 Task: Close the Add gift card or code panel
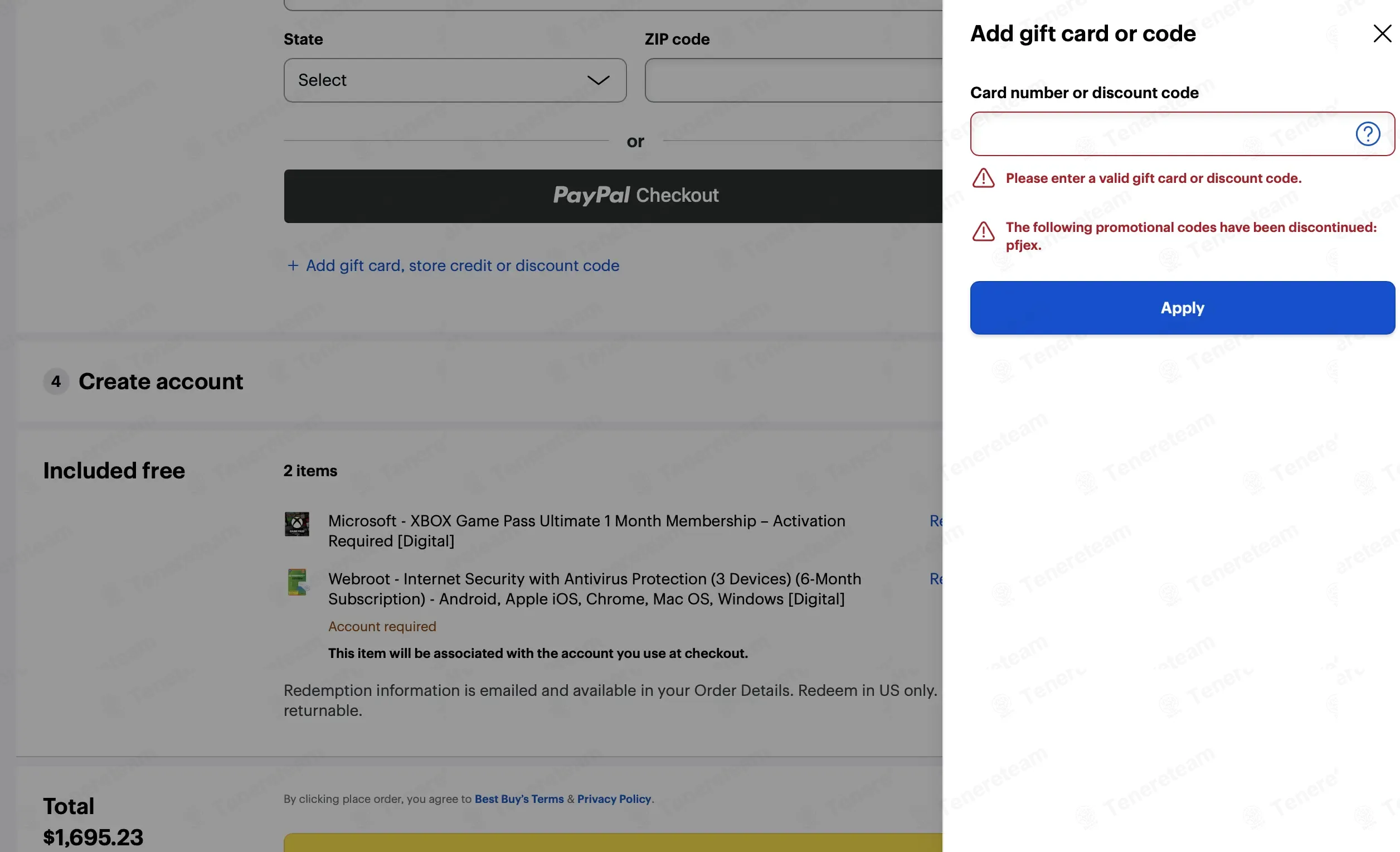tap(1382, 33)
